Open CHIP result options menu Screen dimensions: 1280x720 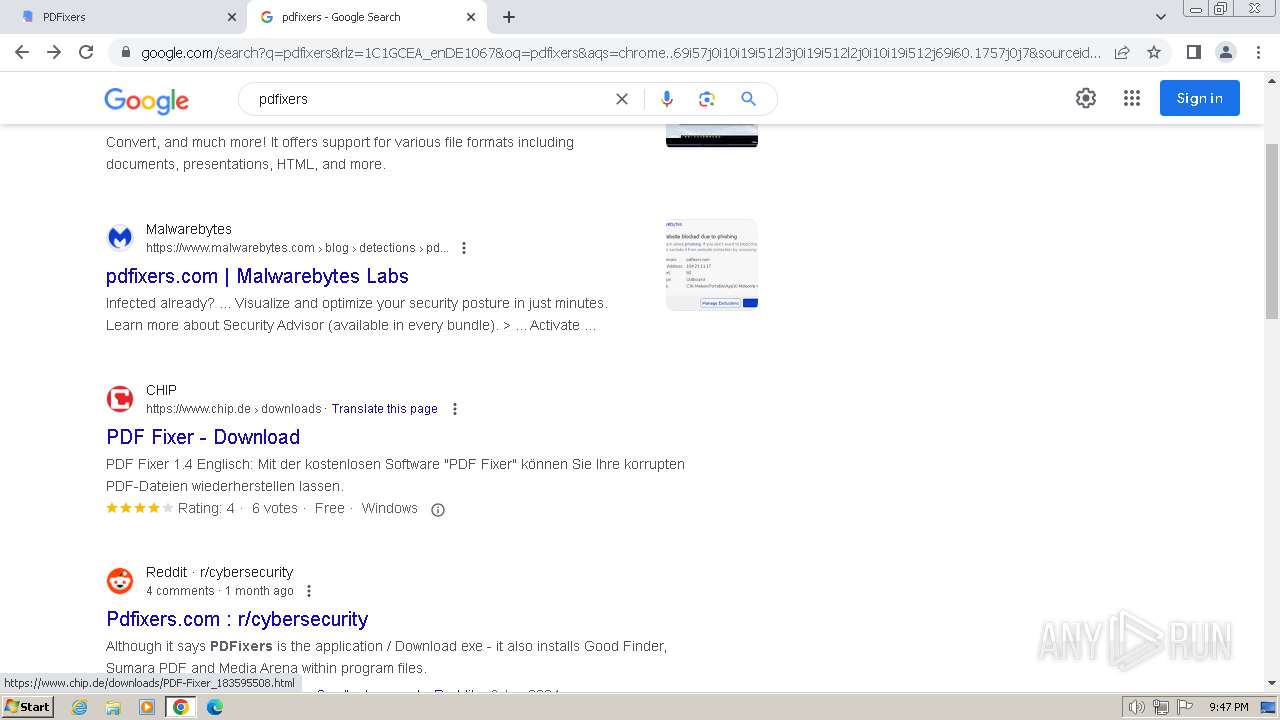(455, 409)
